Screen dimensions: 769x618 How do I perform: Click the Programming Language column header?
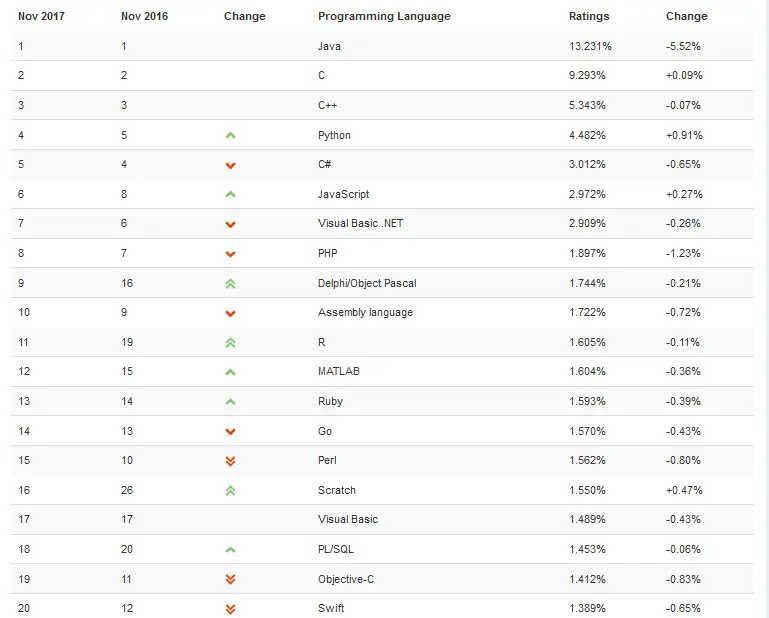coord(384,16)
